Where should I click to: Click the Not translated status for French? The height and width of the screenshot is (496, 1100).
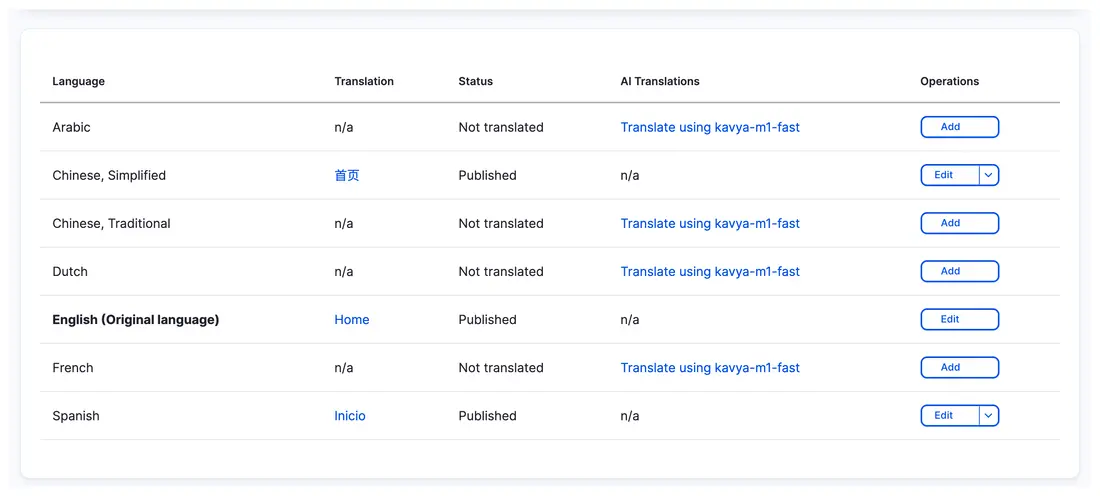pyautogui.click(x=501, y=368)
